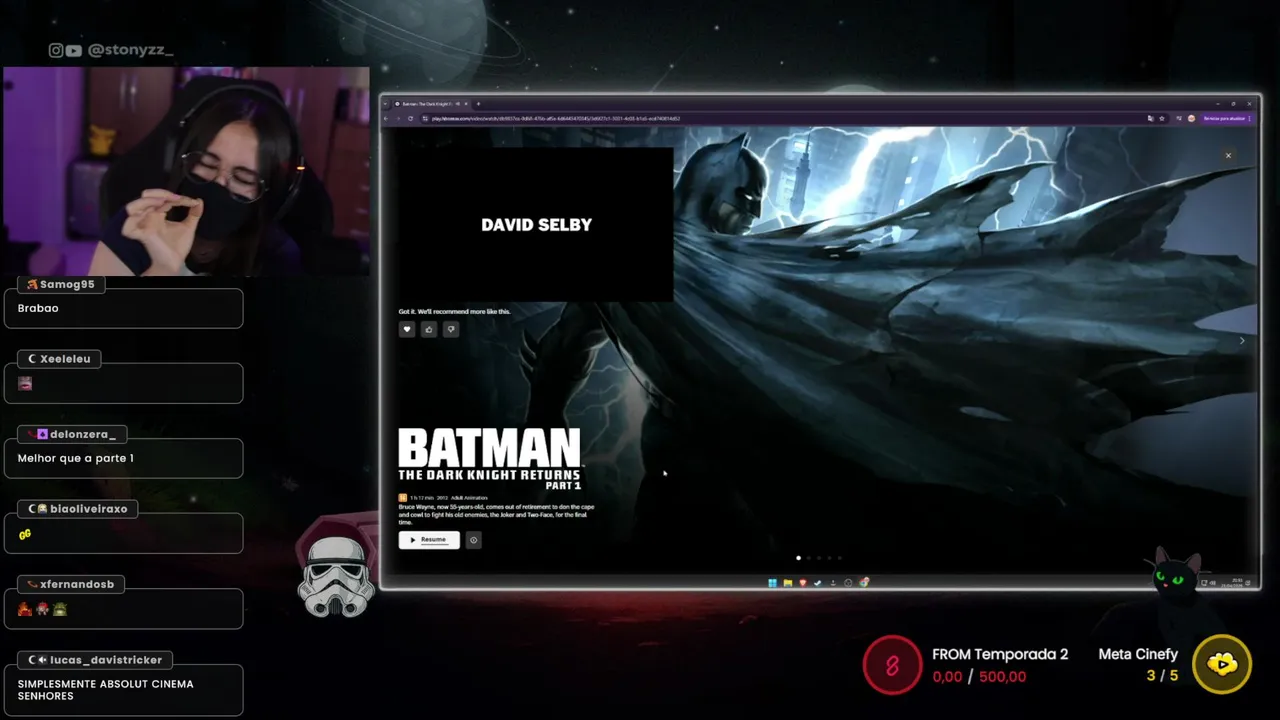Click the yellow Cinefy goal icon
Image resolution: width=1280 pixels, height=720 pixels.
pos(1222,664)
